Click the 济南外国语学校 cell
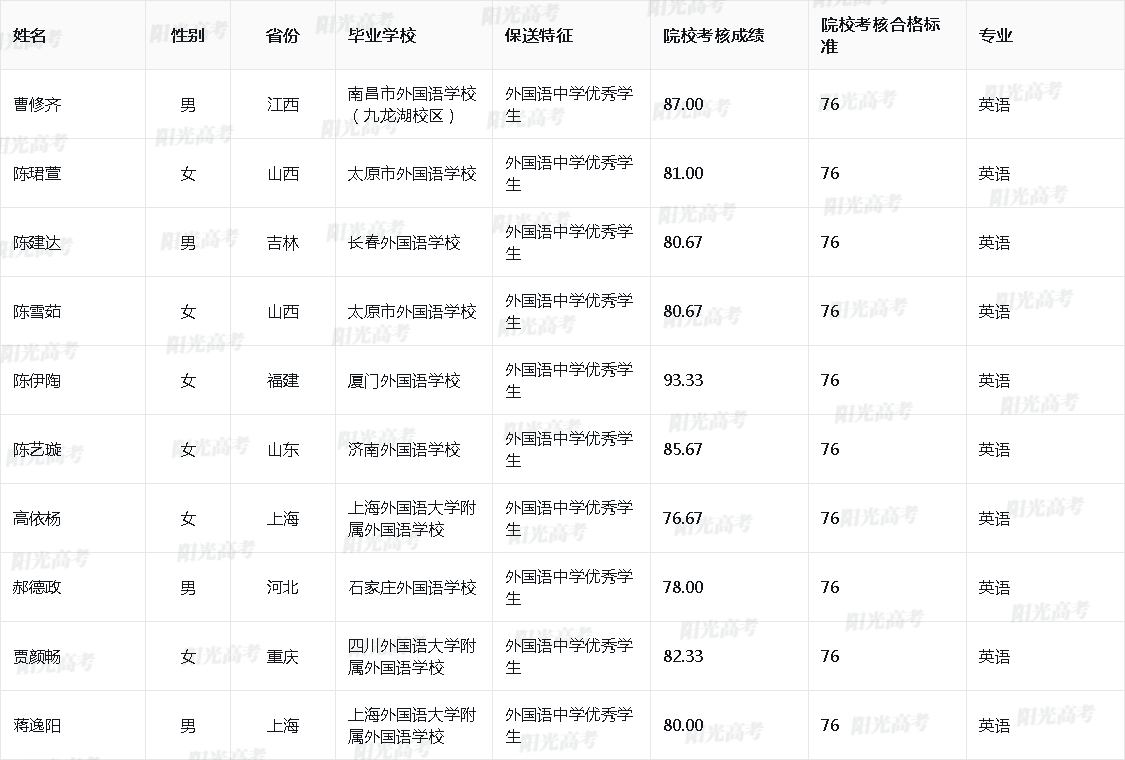The image size is (1125, 760). (x=404, y=449)
